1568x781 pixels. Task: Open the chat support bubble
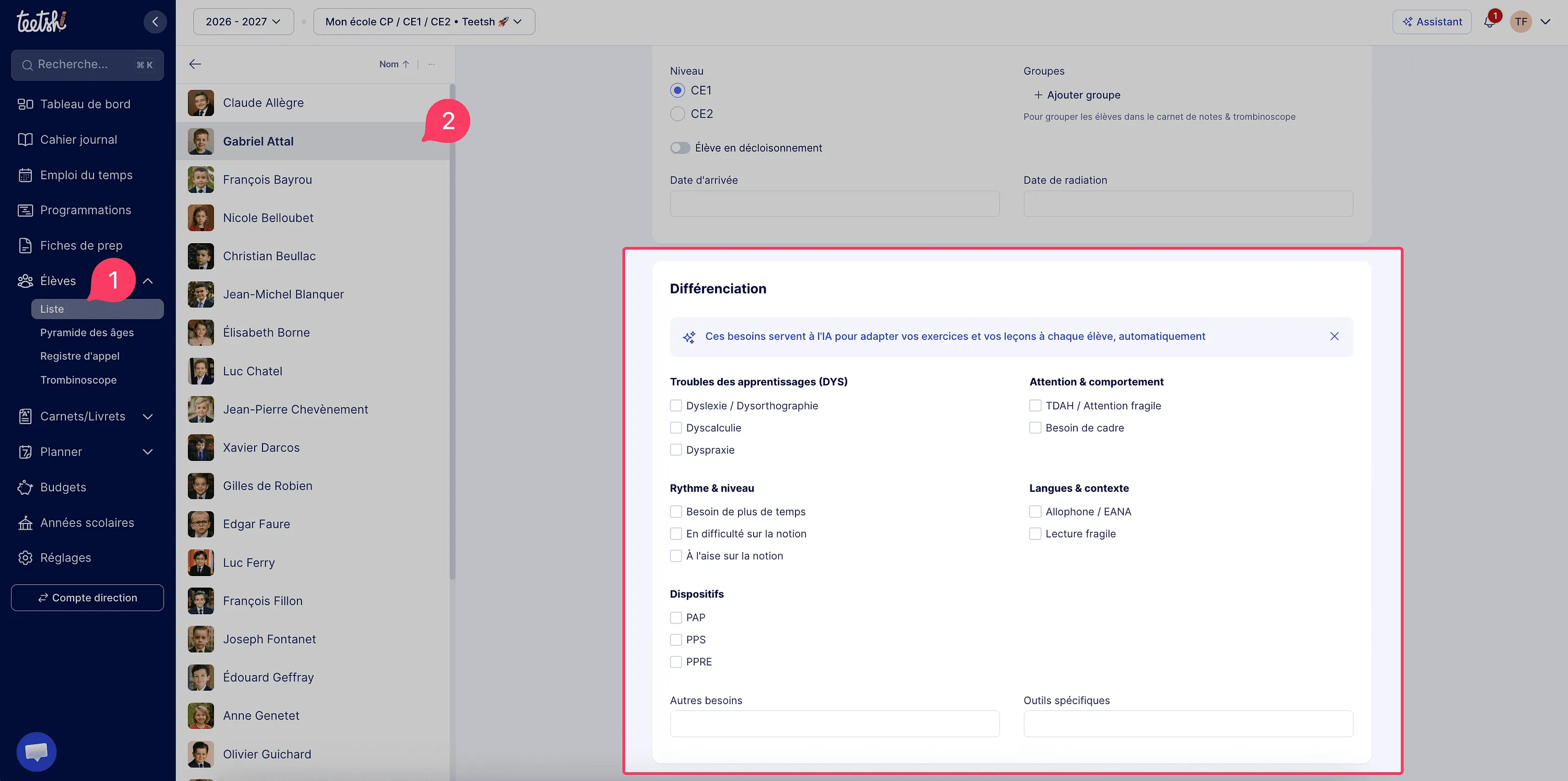point(37,751)
